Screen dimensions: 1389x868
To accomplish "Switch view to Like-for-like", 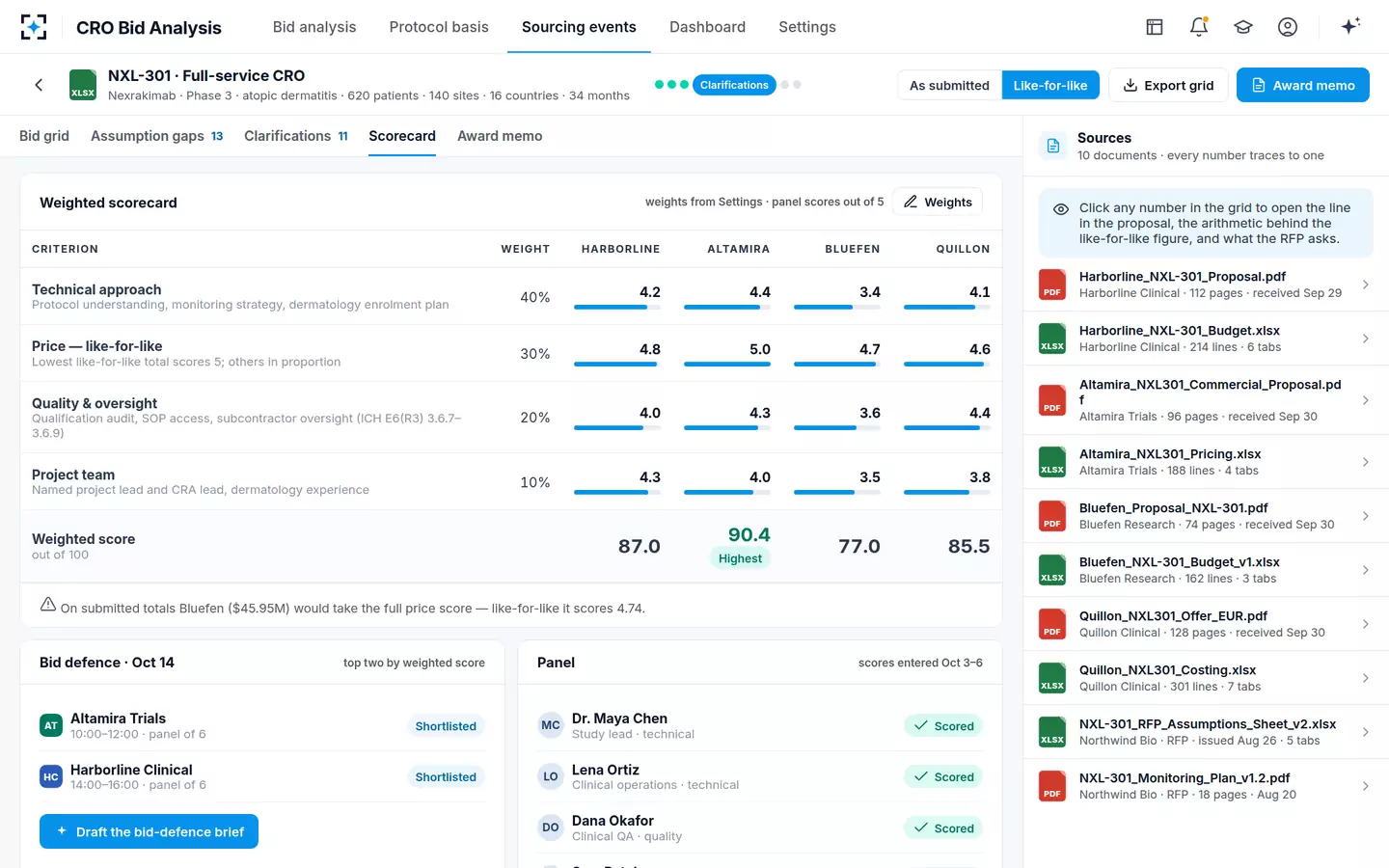I will pyautogui.click(x=1050, y=85).
